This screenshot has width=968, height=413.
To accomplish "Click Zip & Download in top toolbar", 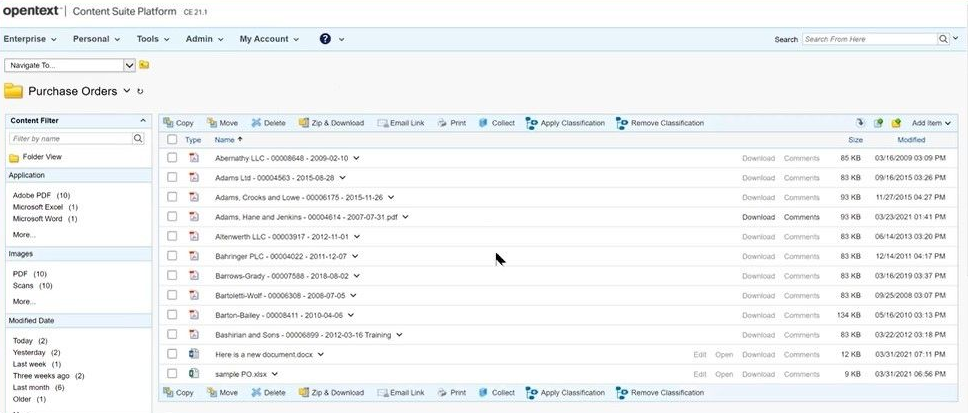I will pos(332,123).
